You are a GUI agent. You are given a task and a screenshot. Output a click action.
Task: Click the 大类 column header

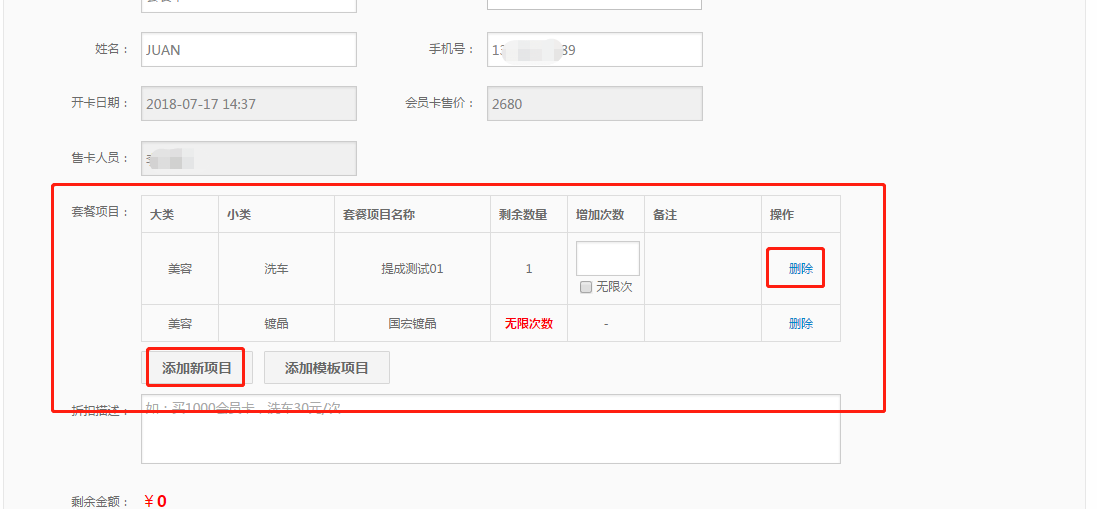[162, 215]
